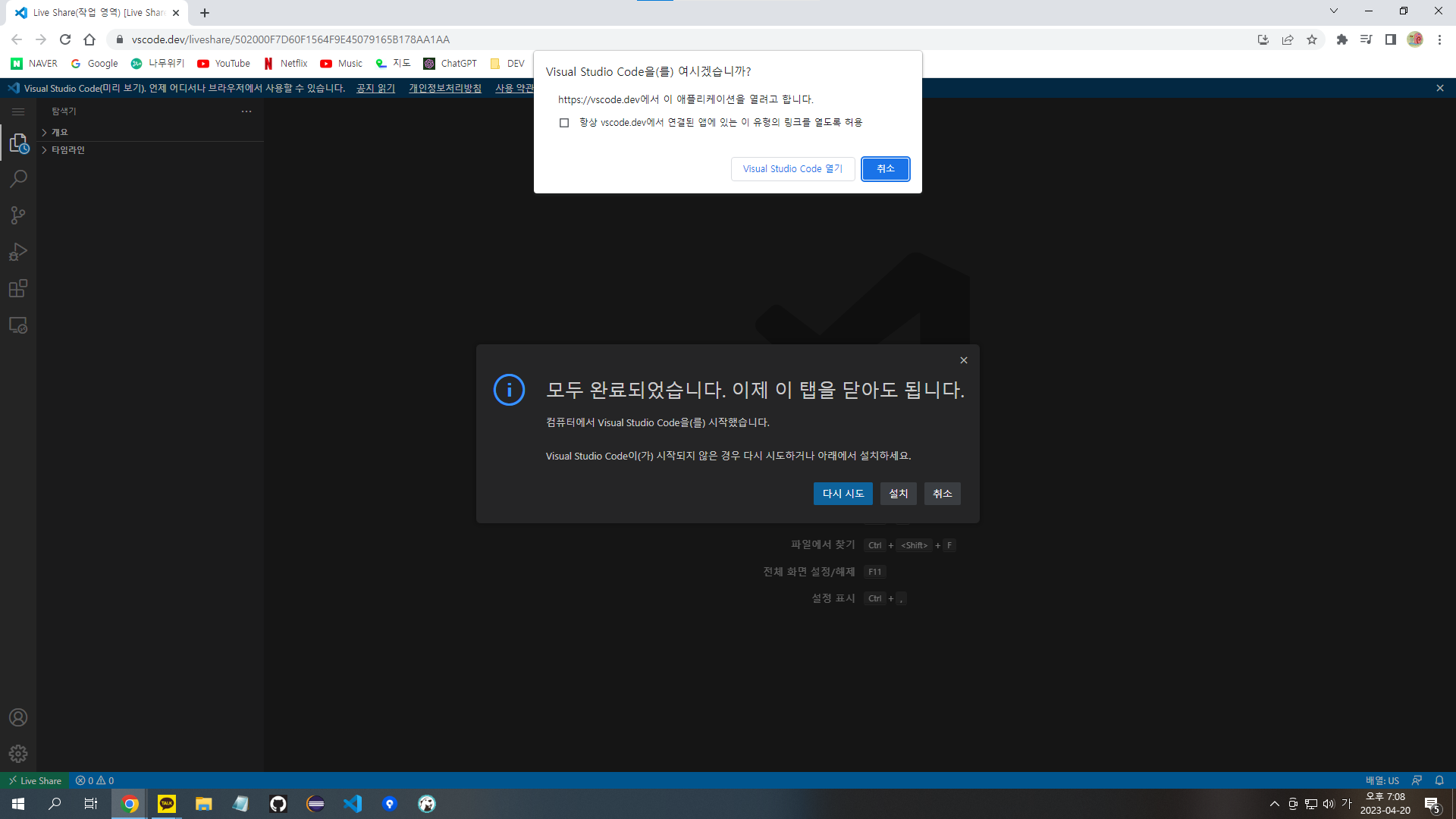The height and width of the screenshot is (819, 1456).
Task: Click the 다시 시도 button in the dialog
Action: [x=843, y=494]
